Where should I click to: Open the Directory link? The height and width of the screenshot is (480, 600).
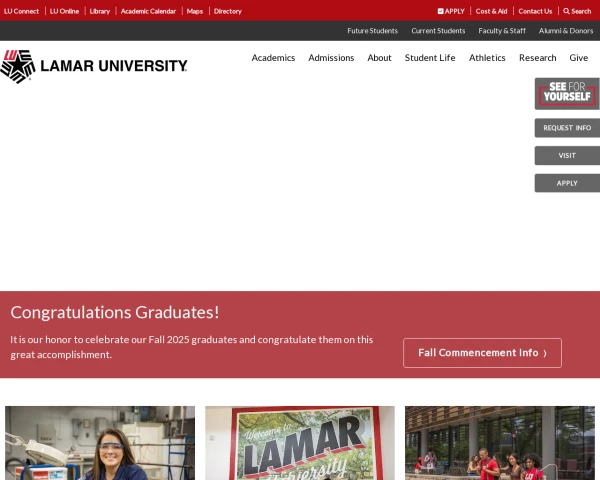[x=228, y=11]
